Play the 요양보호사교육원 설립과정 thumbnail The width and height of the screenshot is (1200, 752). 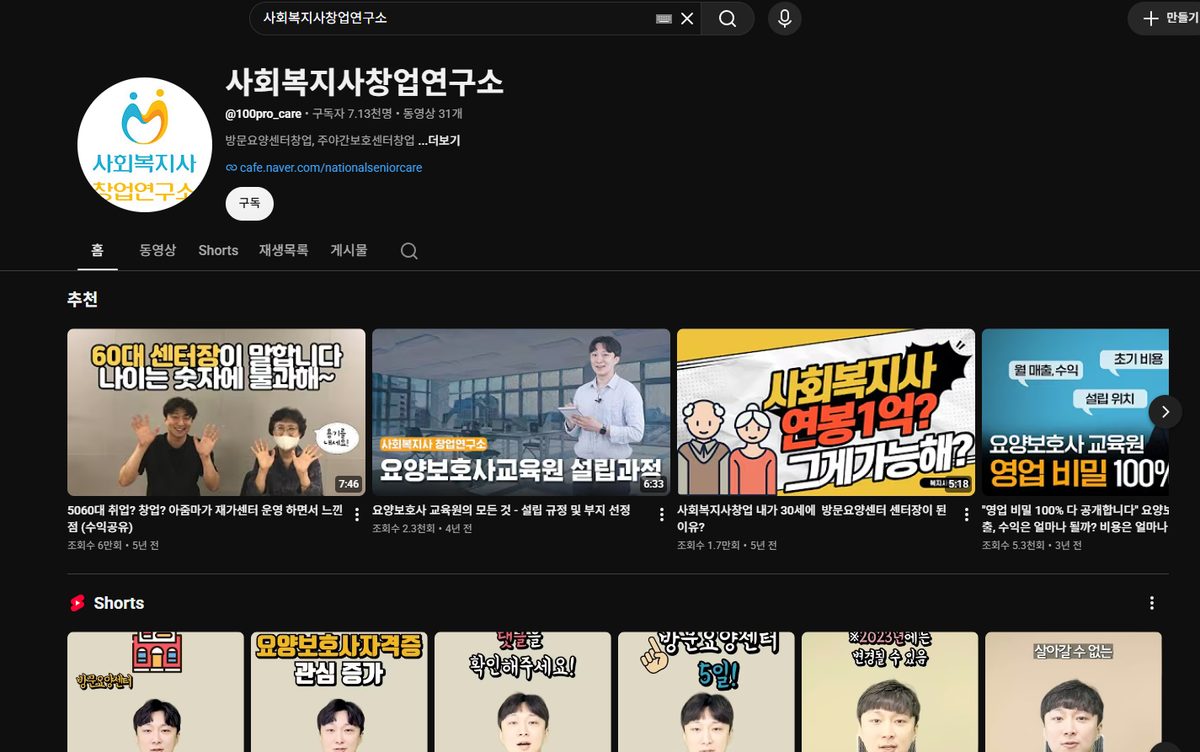(521, 412)
